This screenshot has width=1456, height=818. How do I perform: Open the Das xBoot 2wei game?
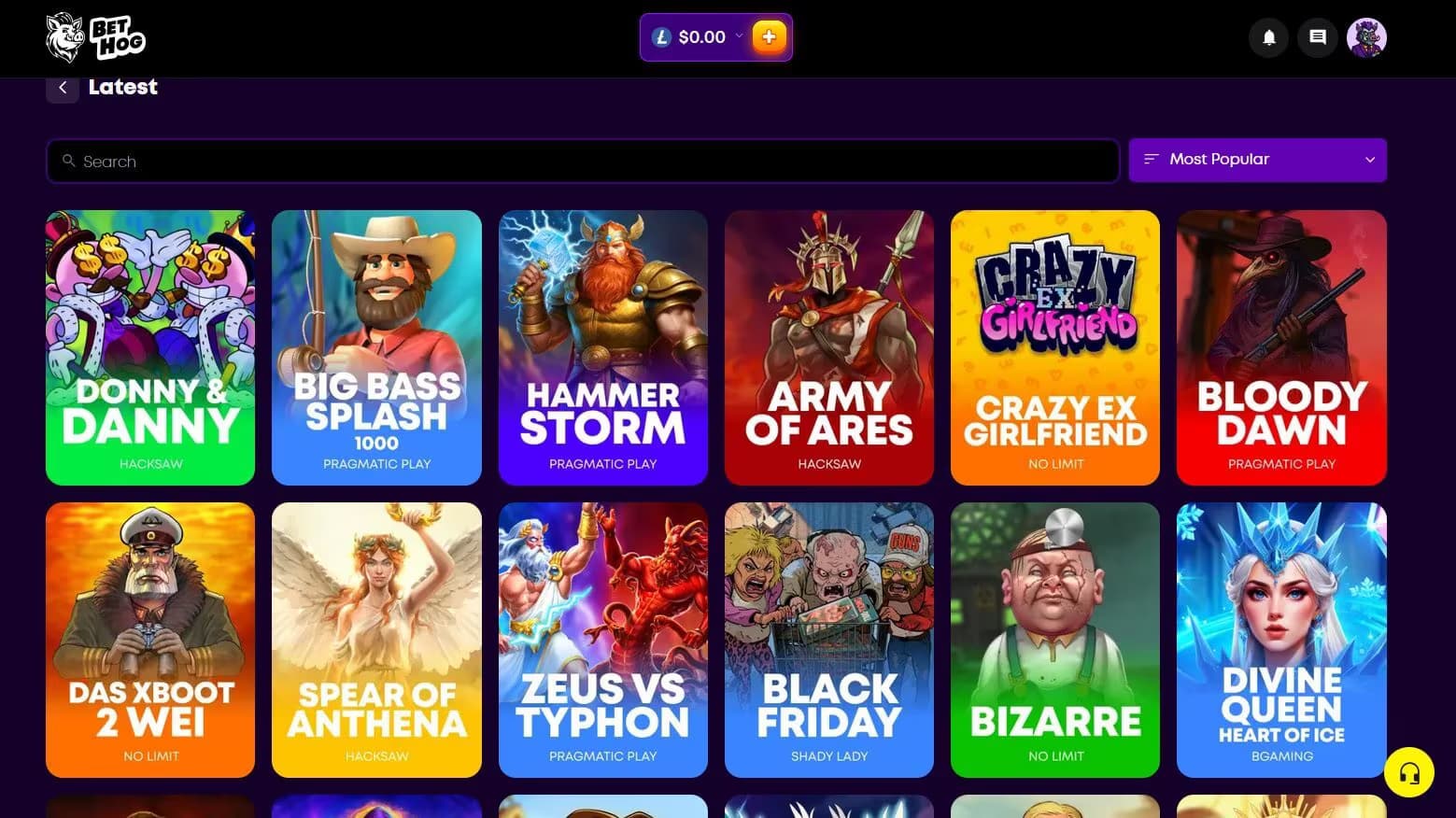point(150,640)
